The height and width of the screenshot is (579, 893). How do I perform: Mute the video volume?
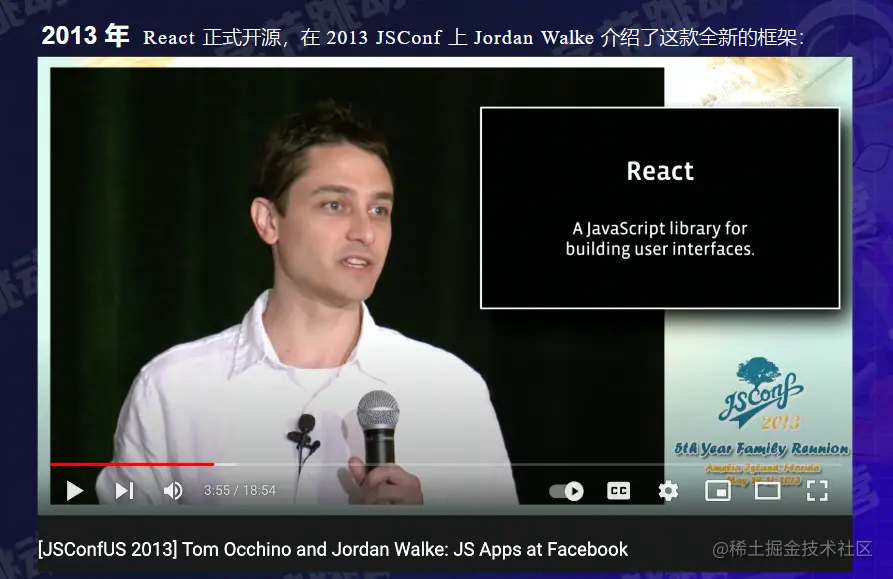click(173, 490)
